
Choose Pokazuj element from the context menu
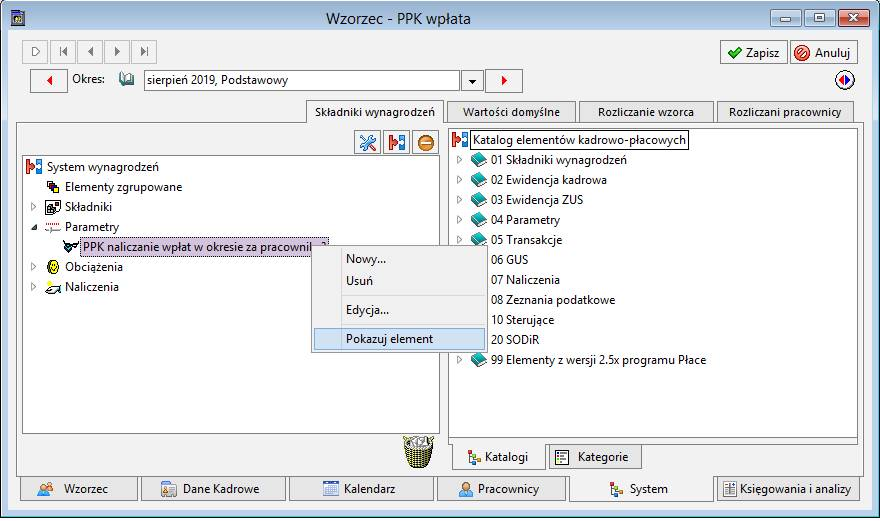point(389,339)
